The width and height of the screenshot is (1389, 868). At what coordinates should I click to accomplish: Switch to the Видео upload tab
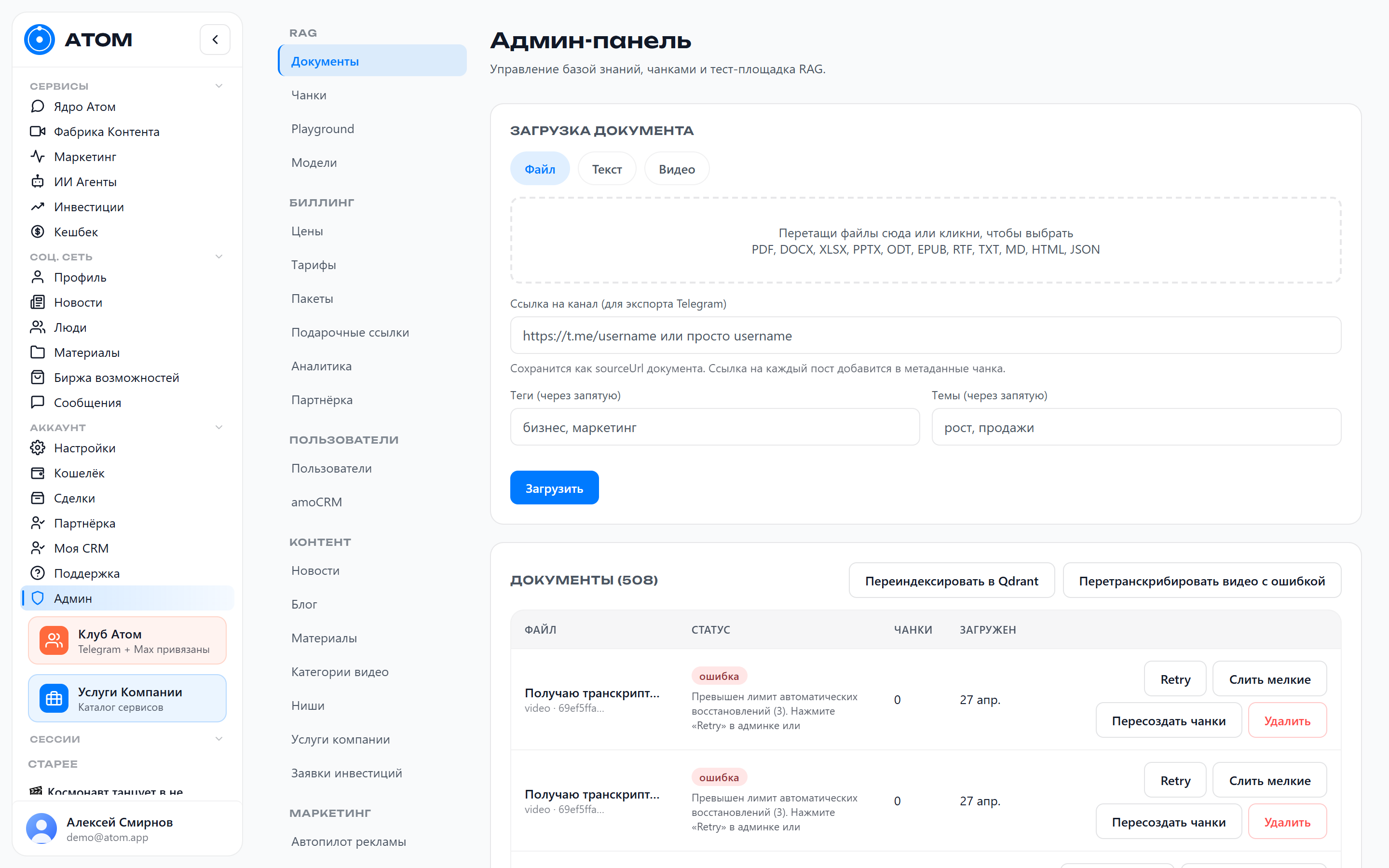pyautogui.click(x=677, y=169)
